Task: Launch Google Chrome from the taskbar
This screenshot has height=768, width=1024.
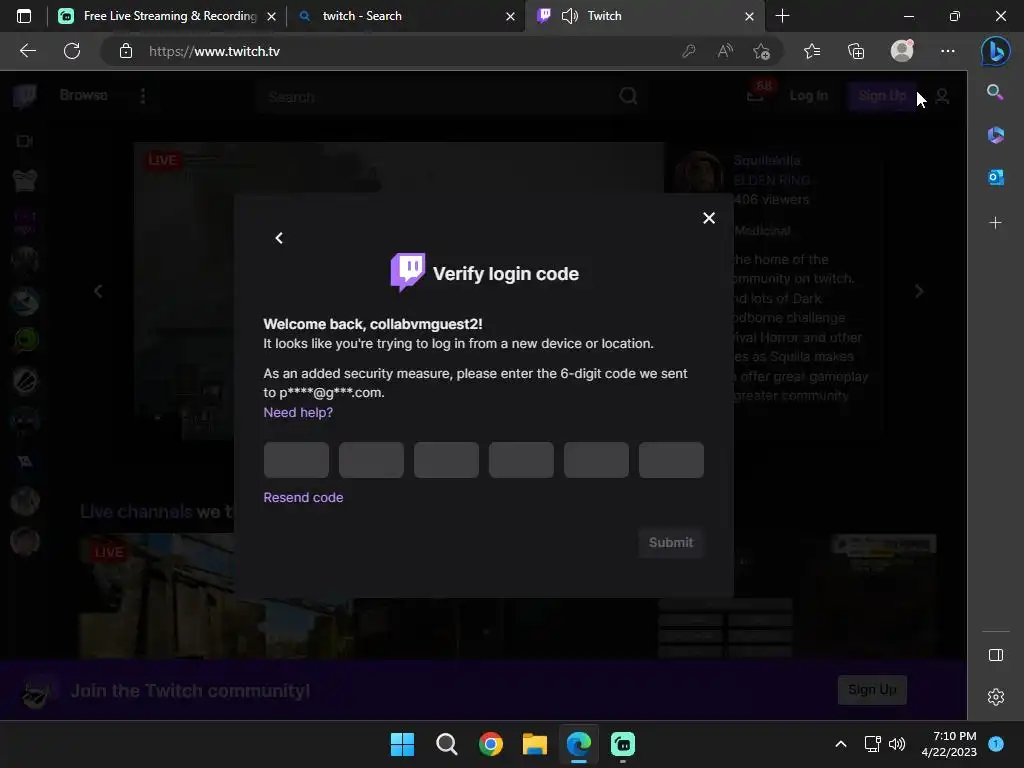Action: click(490, 744)
